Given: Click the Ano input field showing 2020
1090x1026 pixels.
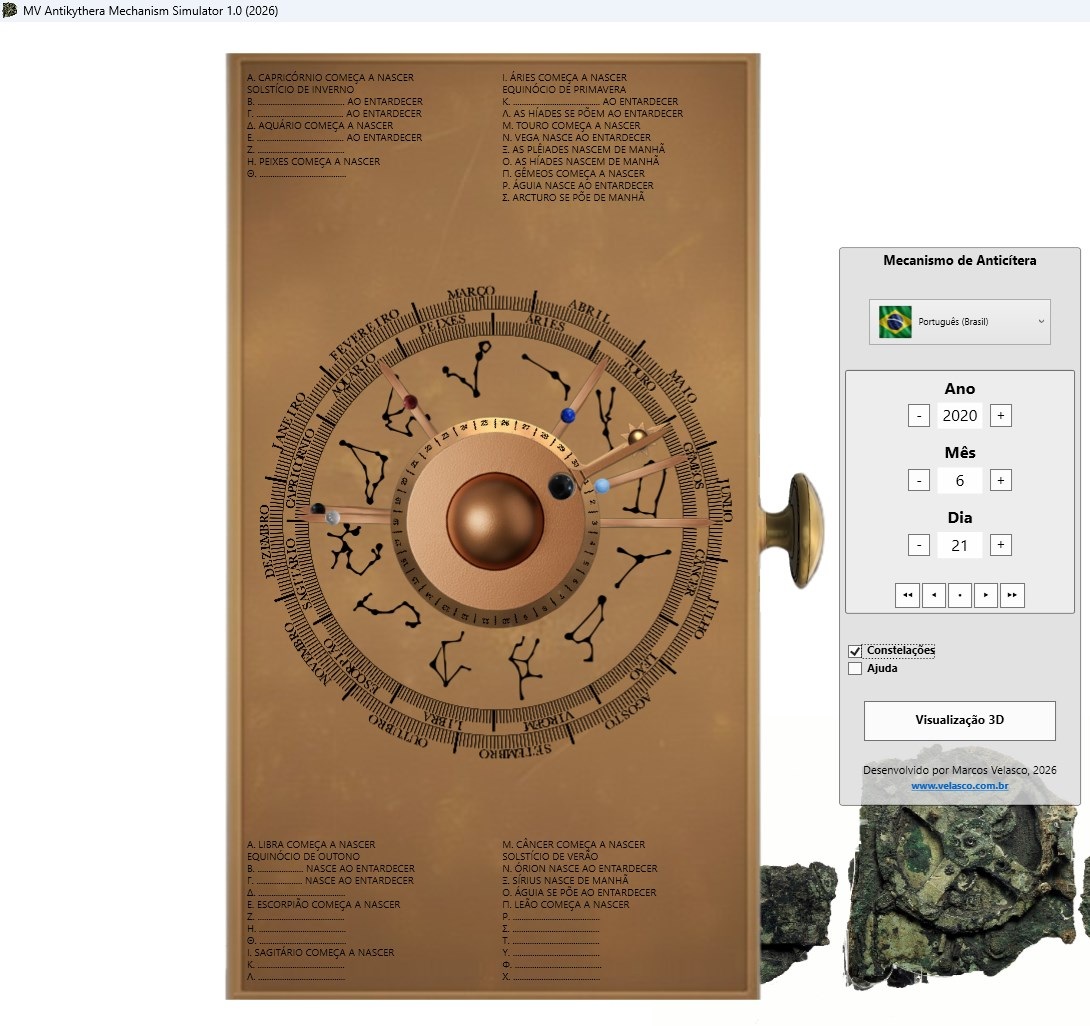Looking at the screenshot, I should [x=960, y=416].
